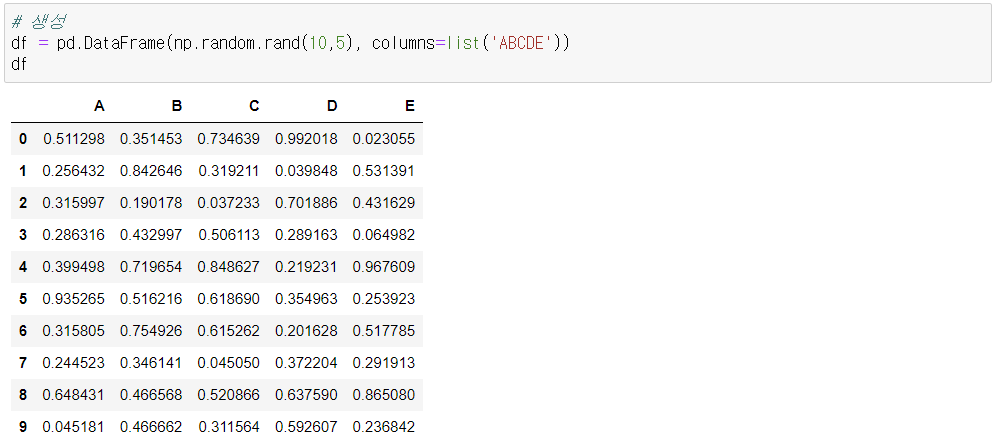995x442 pixels.
Task: Select cell value 0.511298
Action: click(74, 139)
